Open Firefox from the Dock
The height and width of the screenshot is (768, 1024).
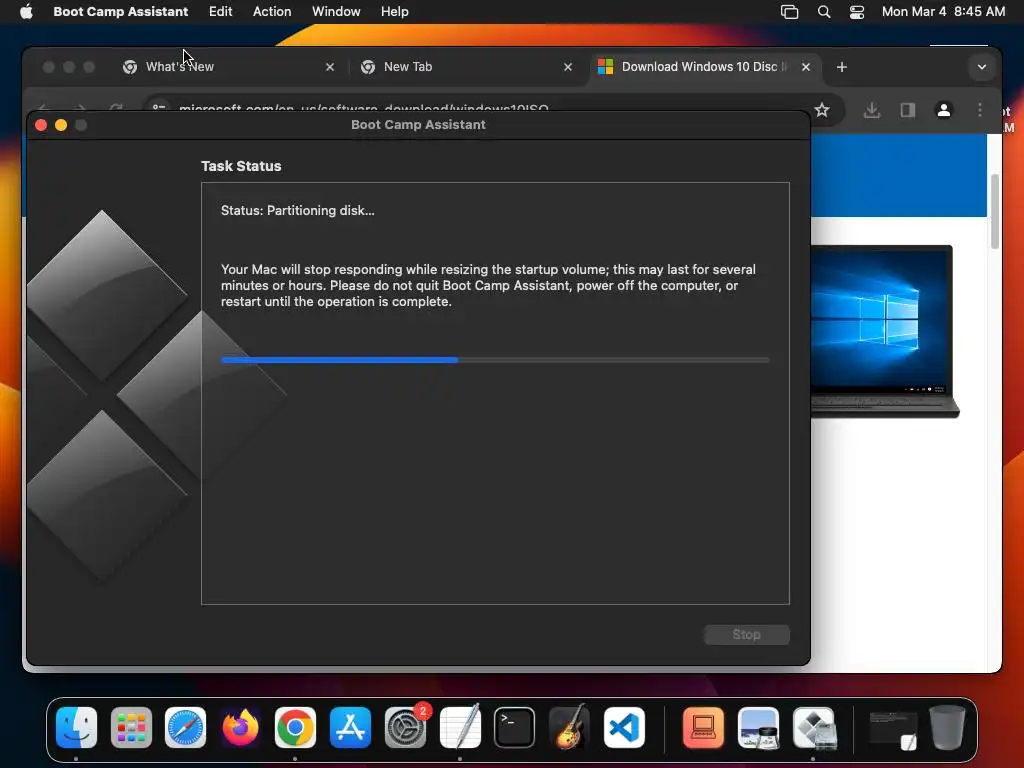tap(240, 727)
